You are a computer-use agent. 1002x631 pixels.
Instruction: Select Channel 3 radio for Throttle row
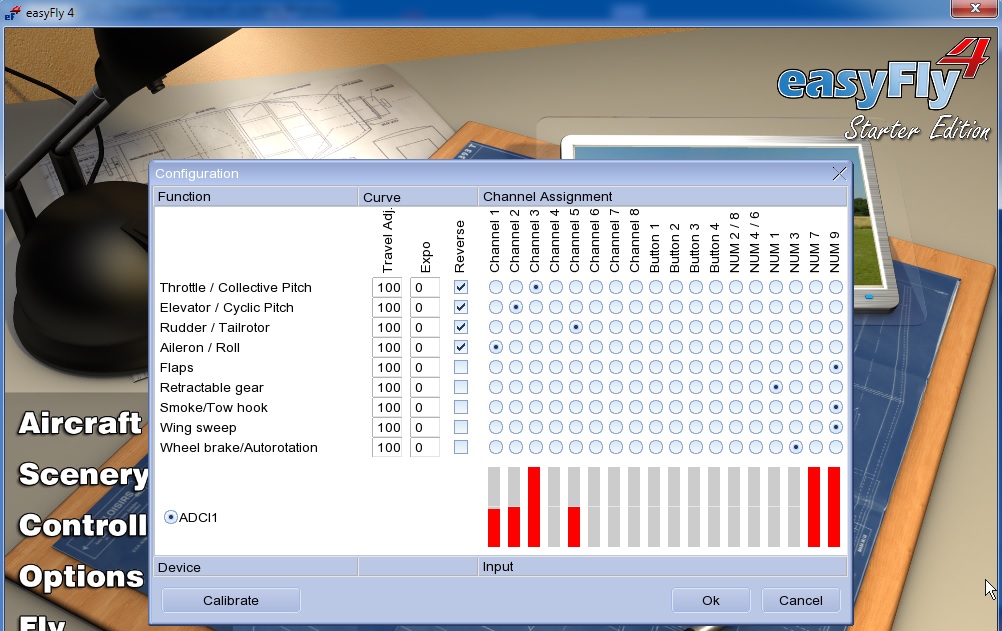pyautogui.click(x=536, y=287)
